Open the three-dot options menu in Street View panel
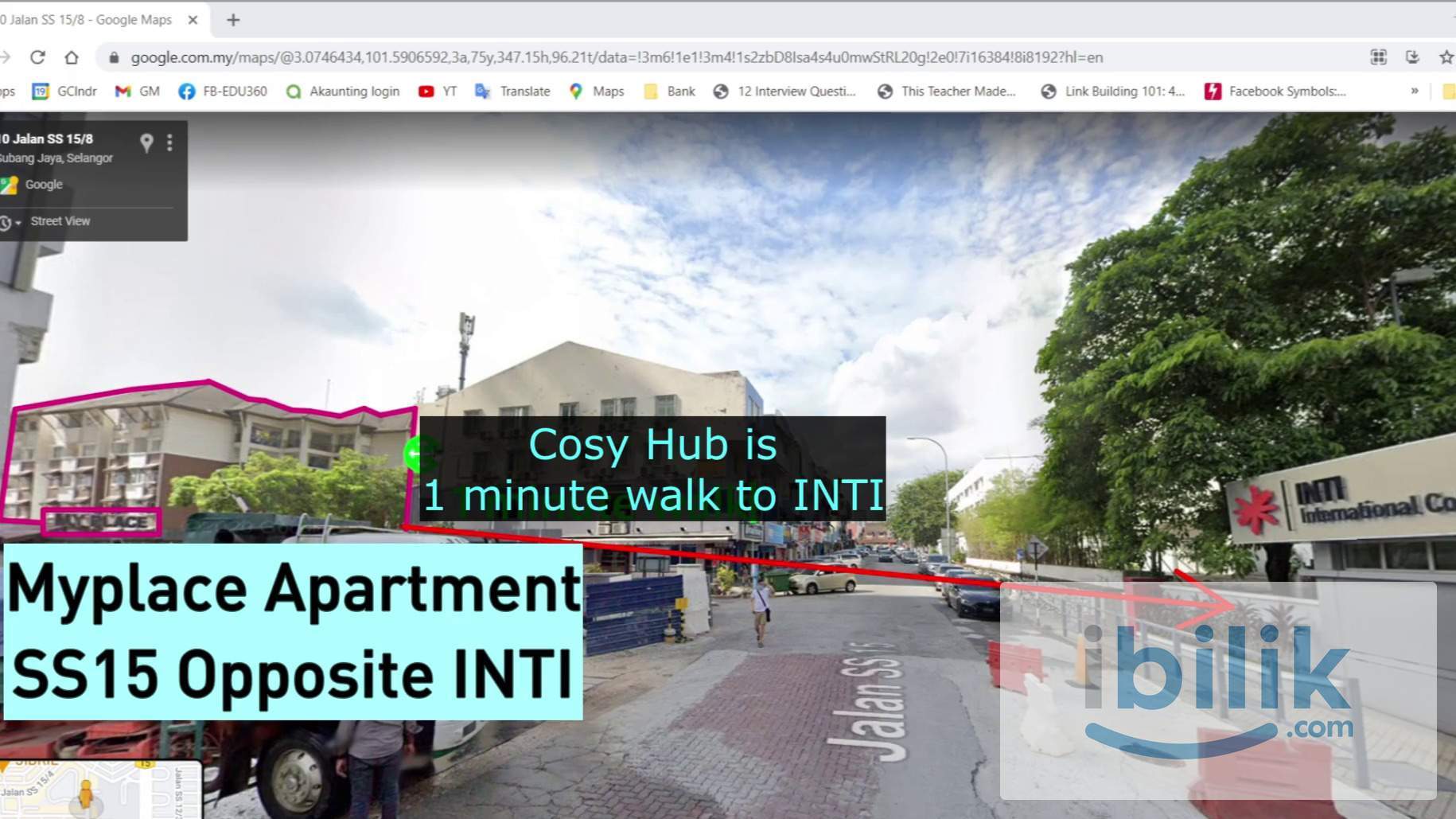 169,142
